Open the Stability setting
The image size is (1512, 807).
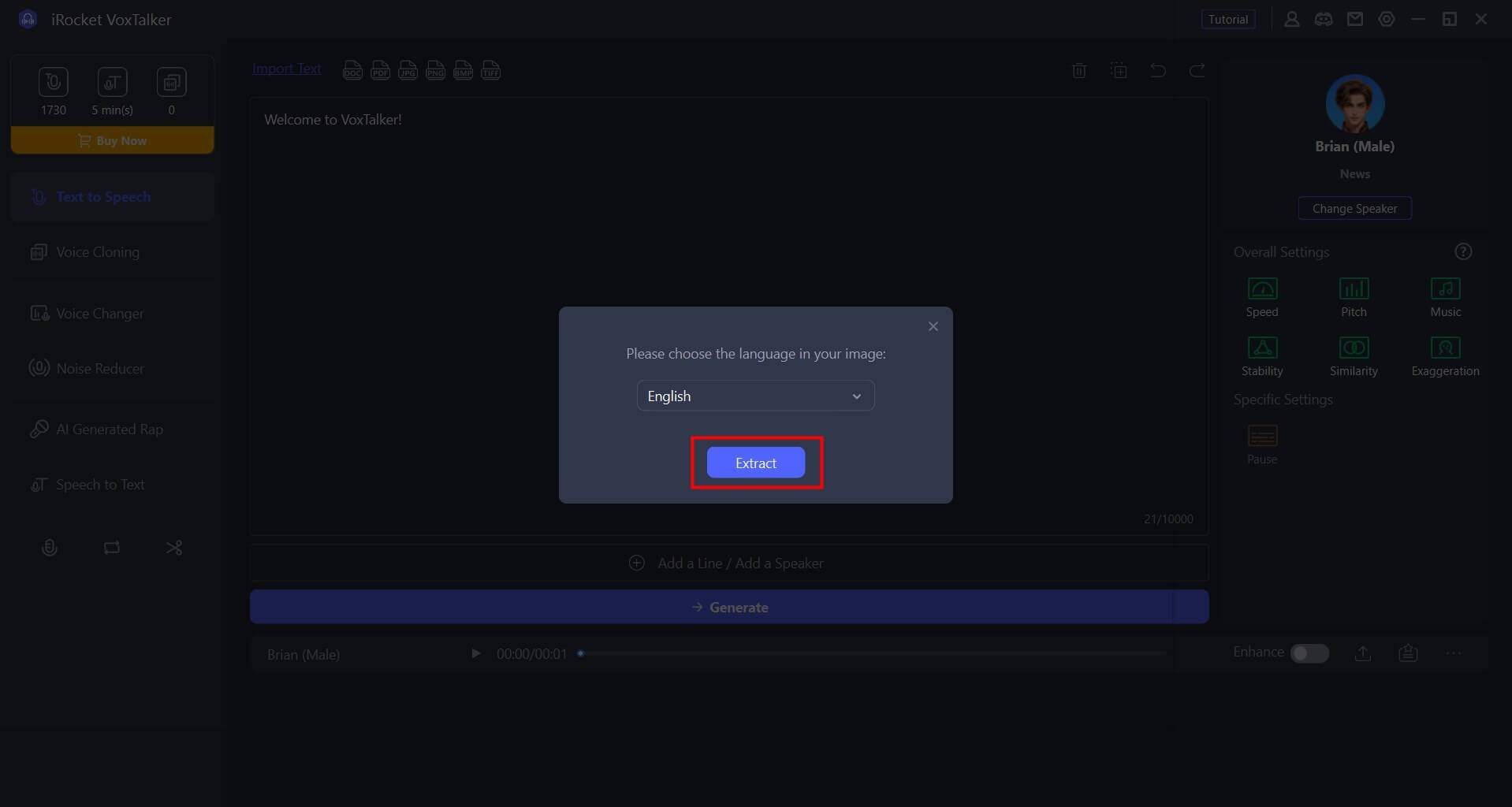point(1262,356)
